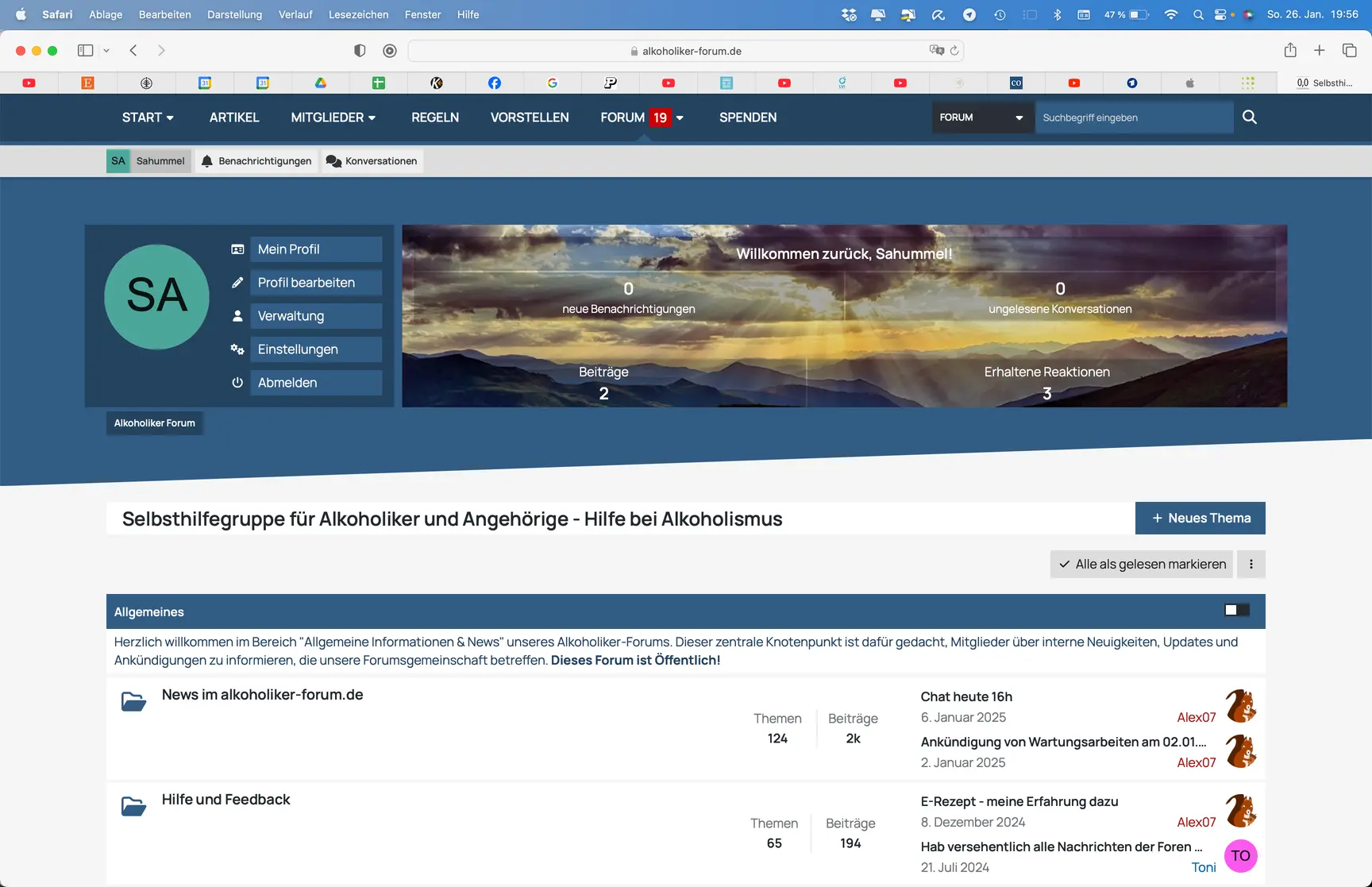
Task: Click the Suchbegriff eingeben search field
Action: [1133, 118]
